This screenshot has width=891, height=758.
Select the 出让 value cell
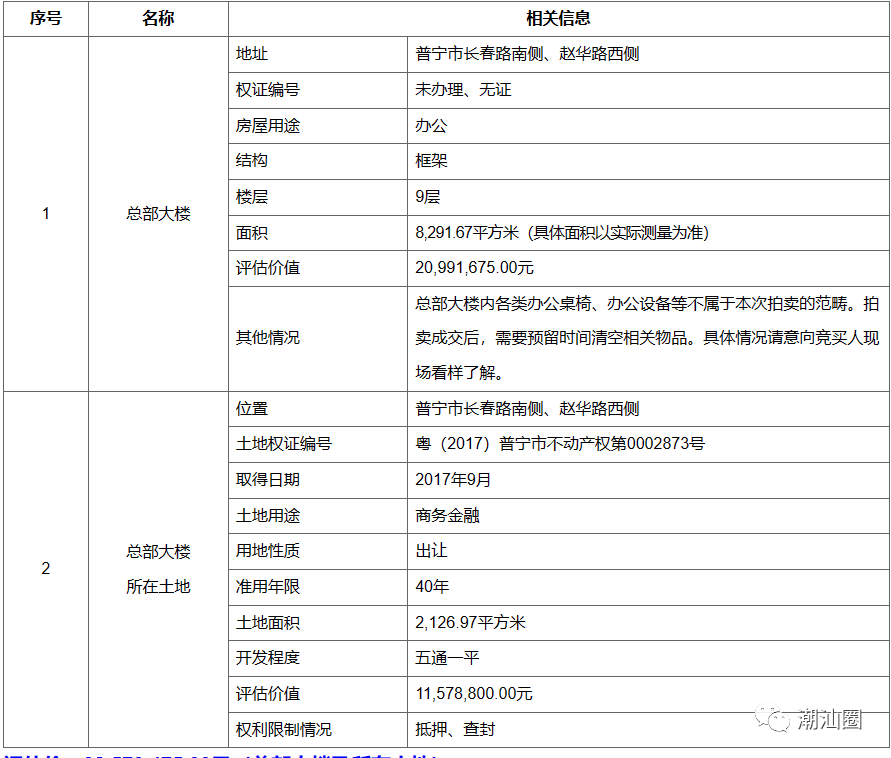648,551
